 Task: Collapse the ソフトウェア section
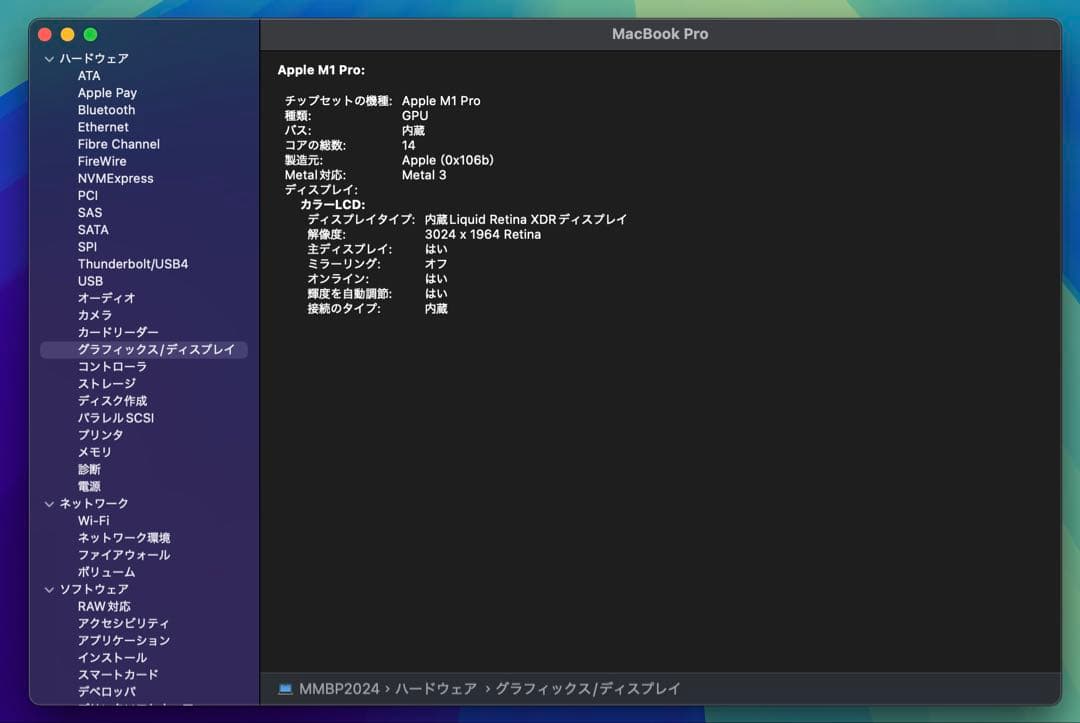[48, 588]
